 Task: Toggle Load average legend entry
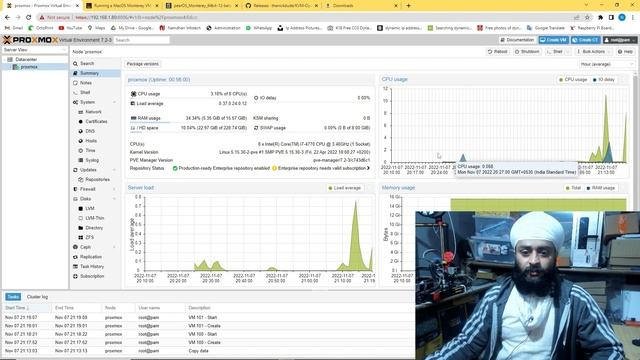pyautogui.click(x=344, y=188)
